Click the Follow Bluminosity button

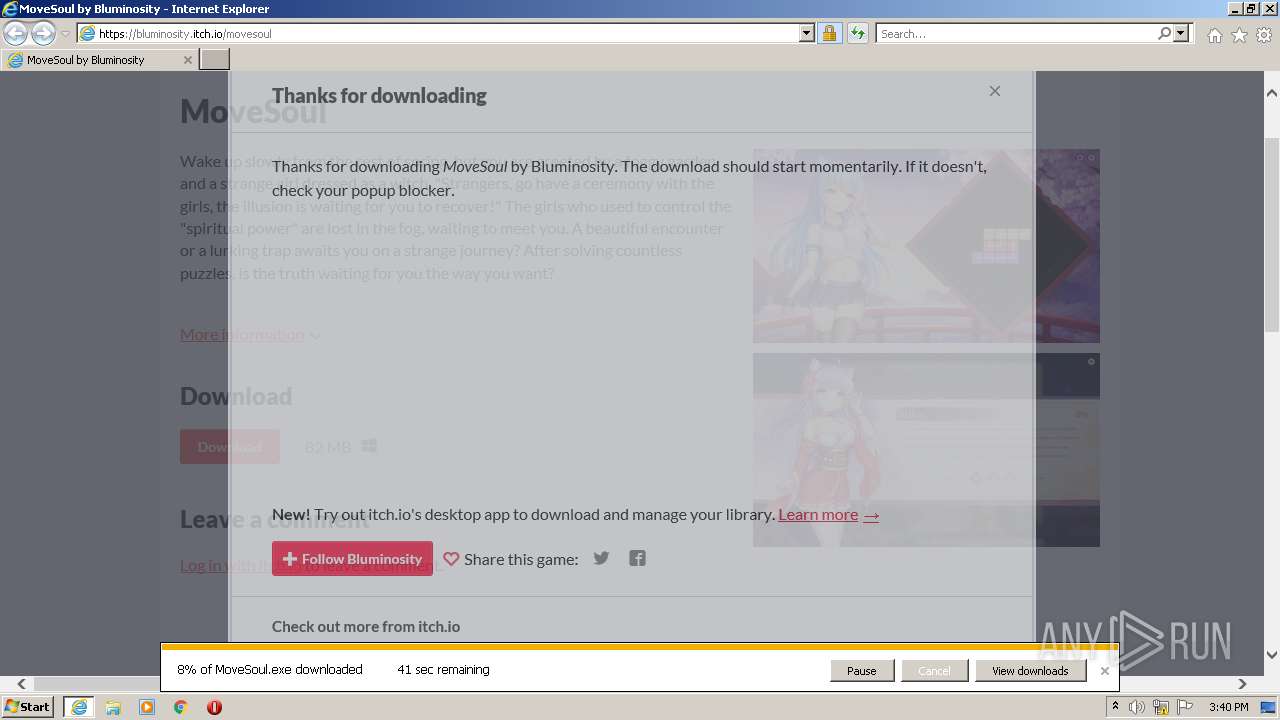[x=352, y=559]
